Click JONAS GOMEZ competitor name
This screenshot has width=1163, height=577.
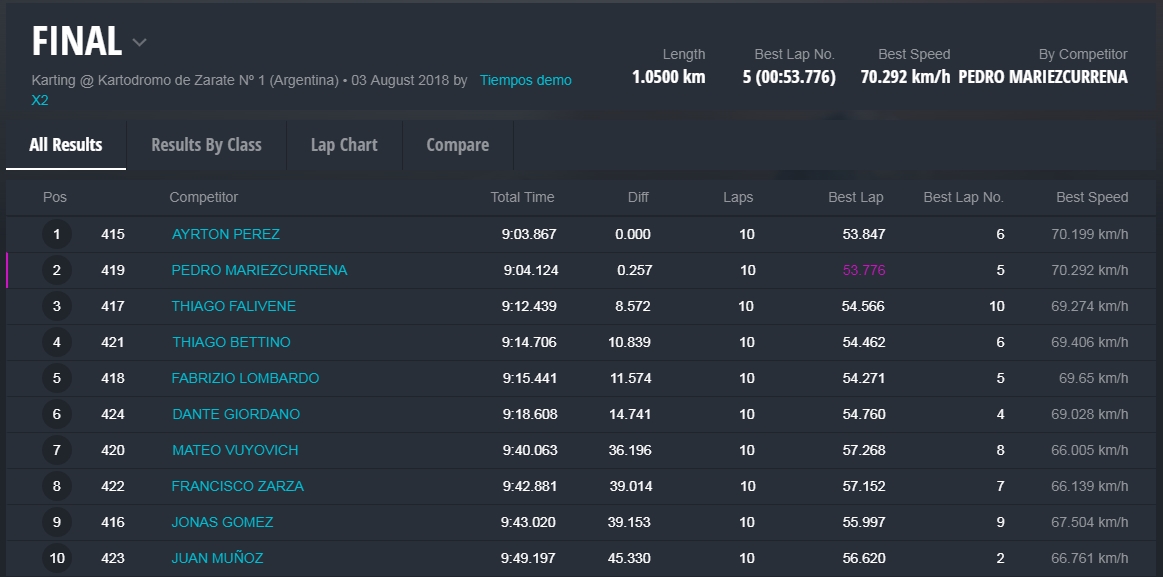pyautogui.click(x=222, y=522)
